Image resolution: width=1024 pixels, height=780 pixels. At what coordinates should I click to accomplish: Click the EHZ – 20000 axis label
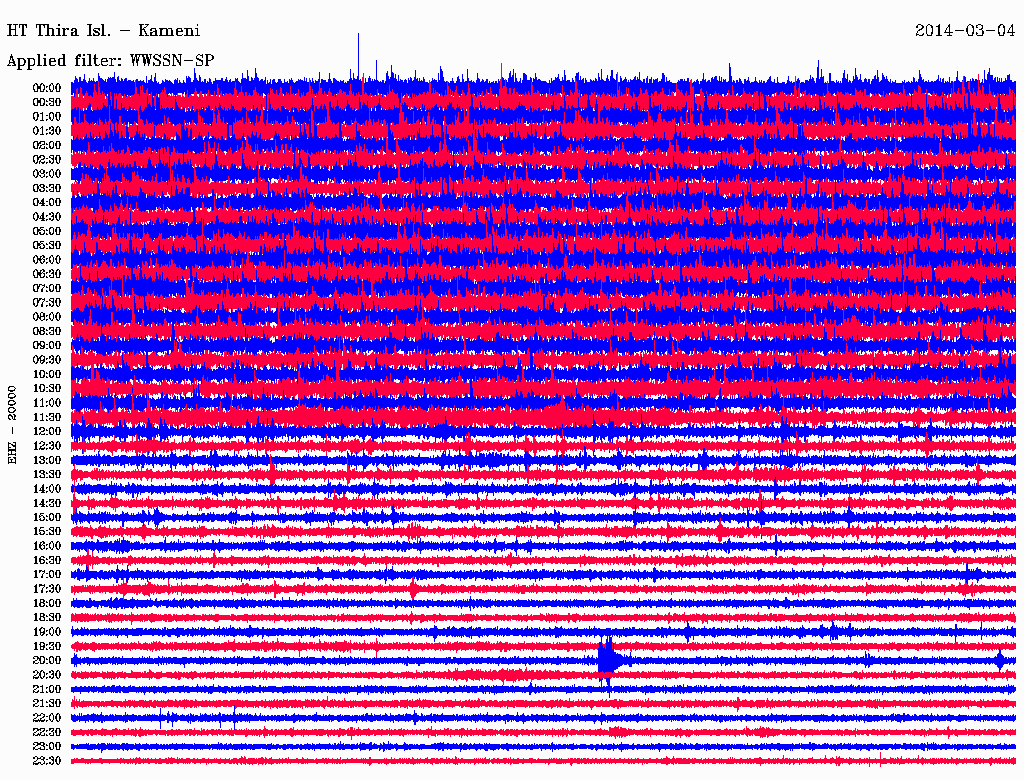tap(12, 425)
